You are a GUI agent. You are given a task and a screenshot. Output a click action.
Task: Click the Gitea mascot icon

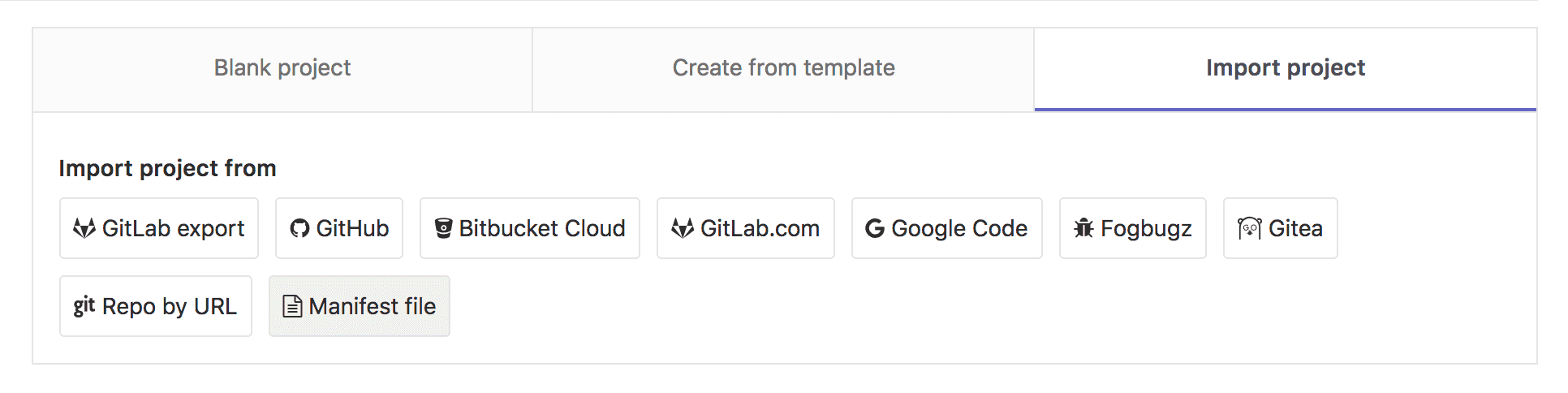(1249, 228)
